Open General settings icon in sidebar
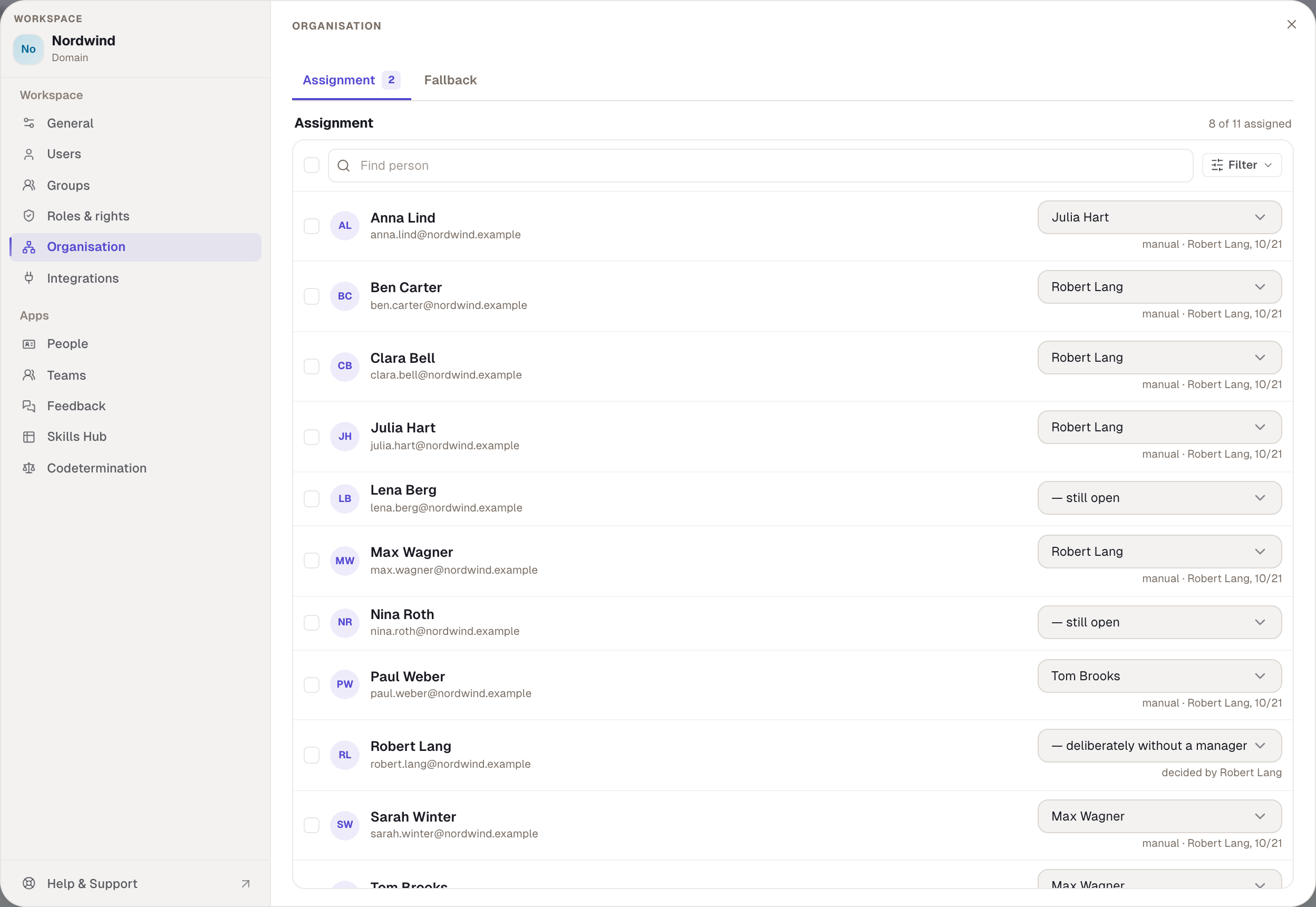1316x907 pixels. pos(29,123)
